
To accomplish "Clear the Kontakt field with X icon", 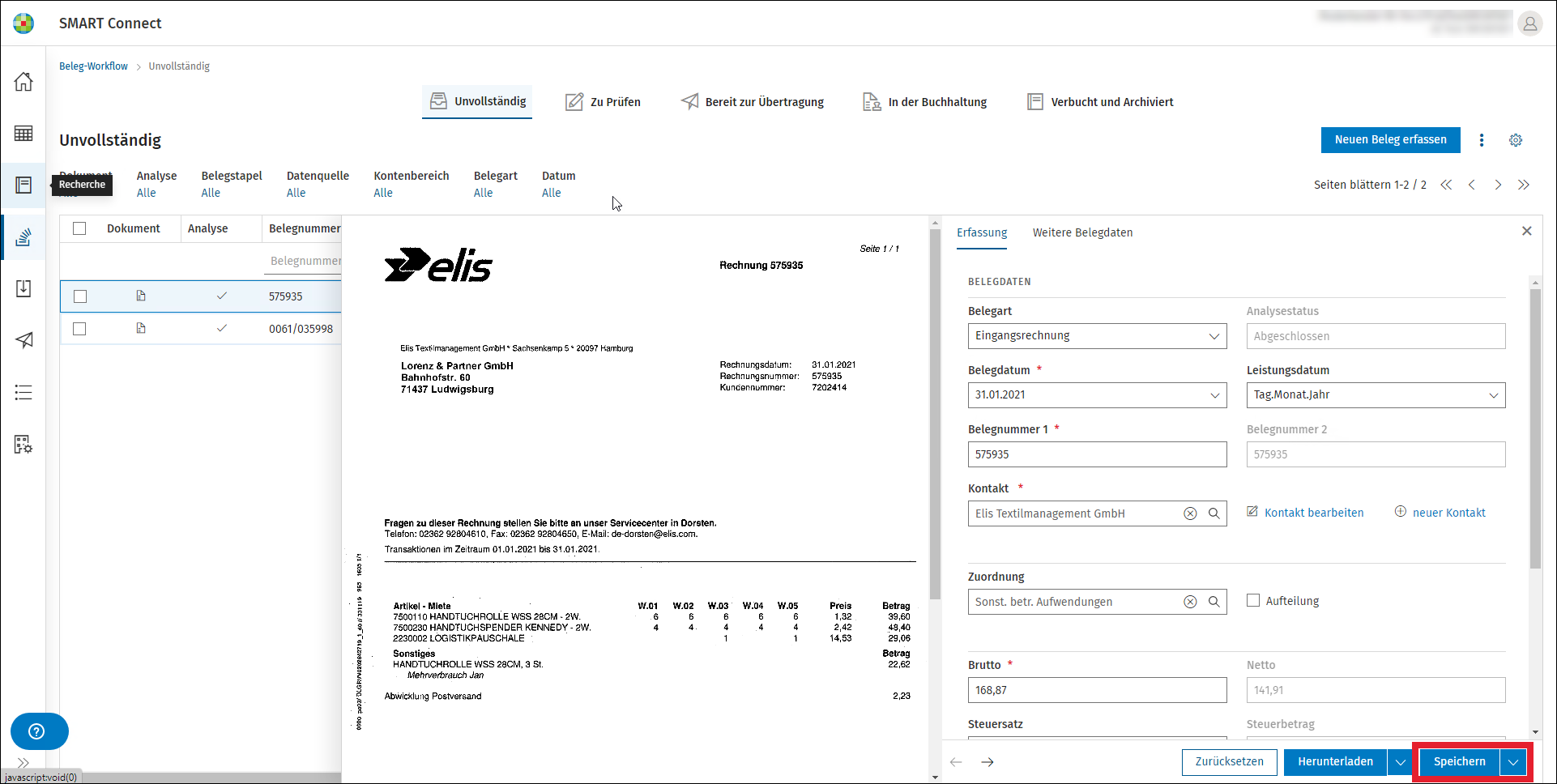I will (x=1190, y=513).
